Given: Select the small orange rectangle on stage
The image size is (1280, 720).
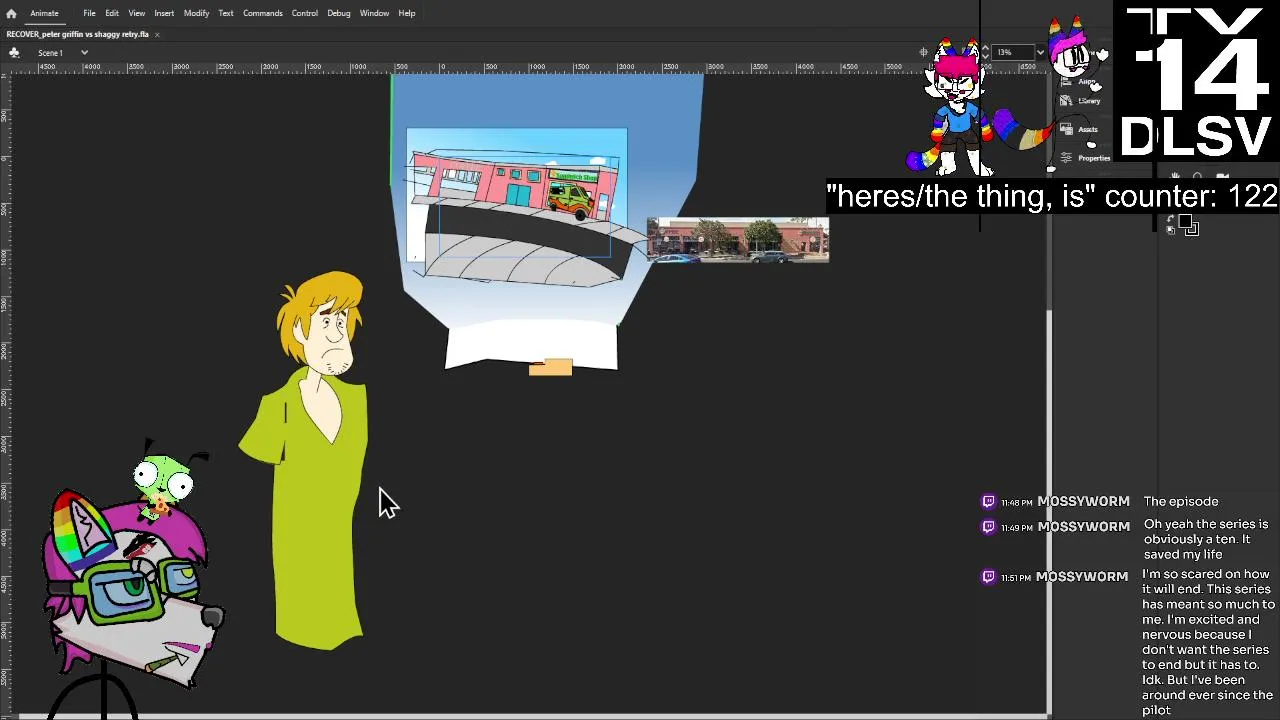Looking at the screenshot, I should (550, 368).
